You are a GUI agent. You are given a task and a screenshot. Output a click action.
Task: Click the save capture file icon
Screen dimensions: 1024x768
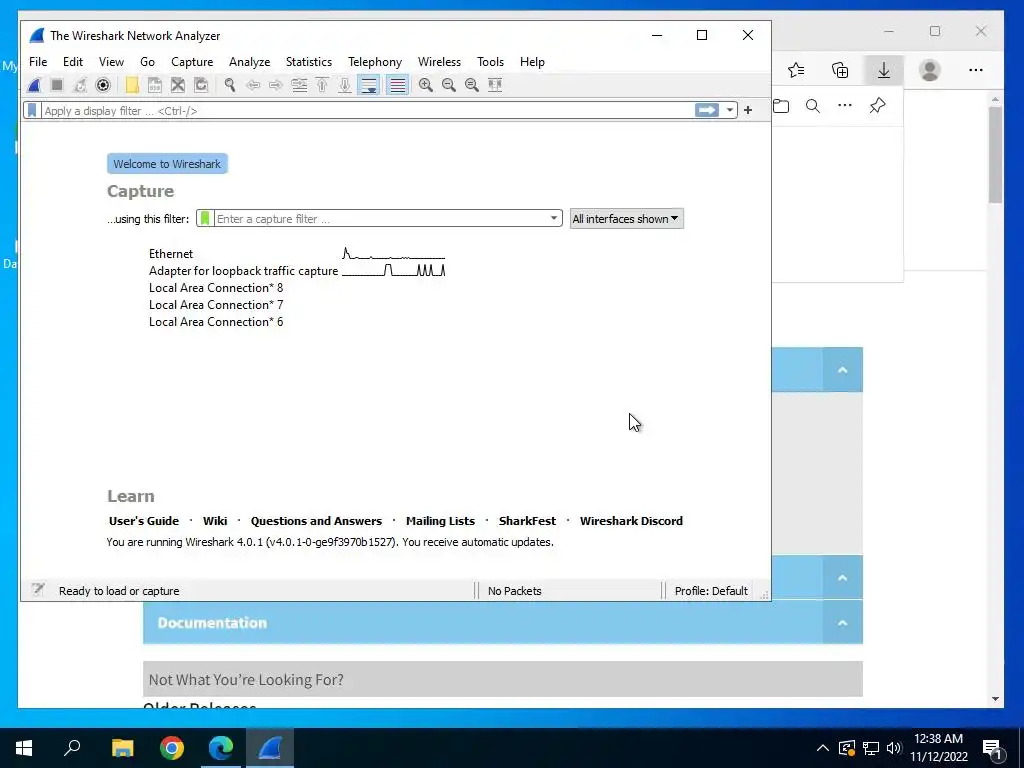coord(155,85)
